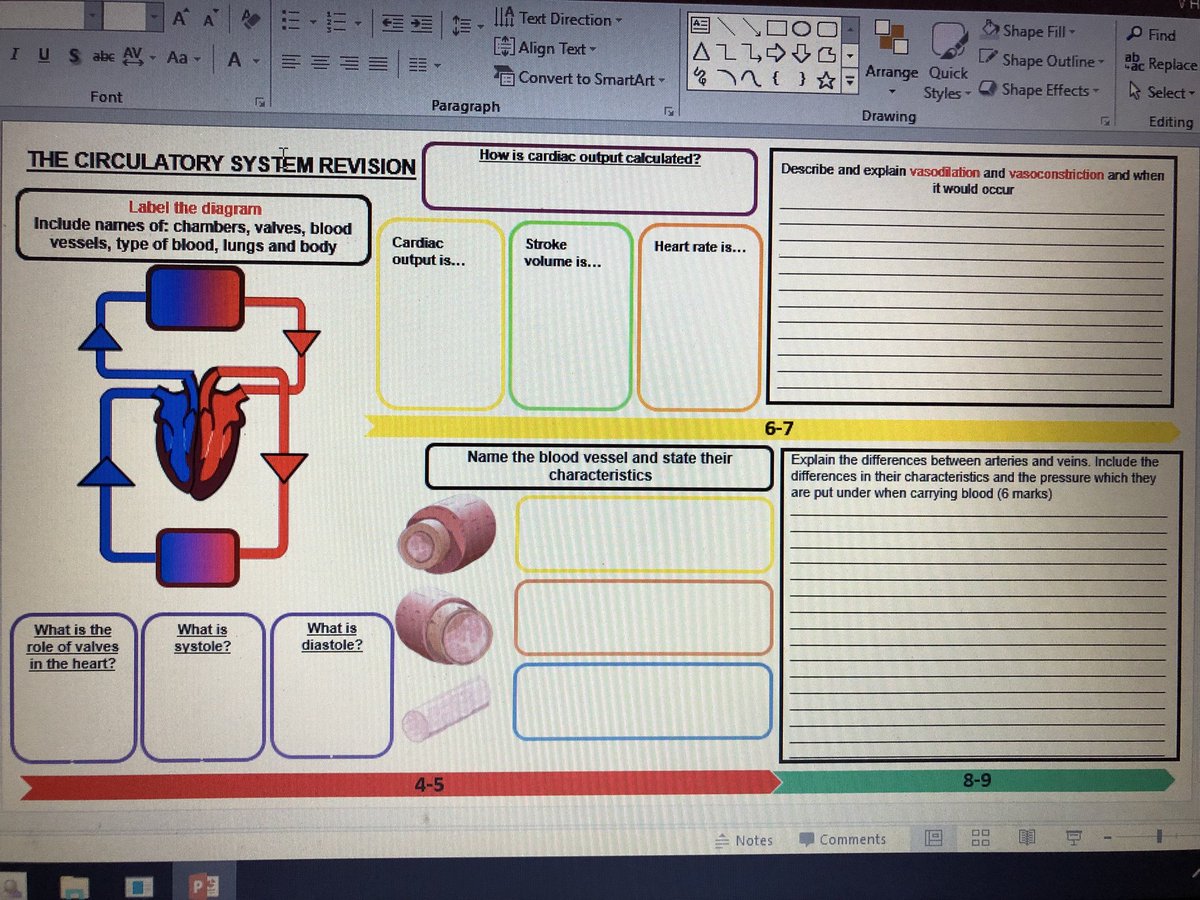Switch to the Notes pane

coord(745,840)
